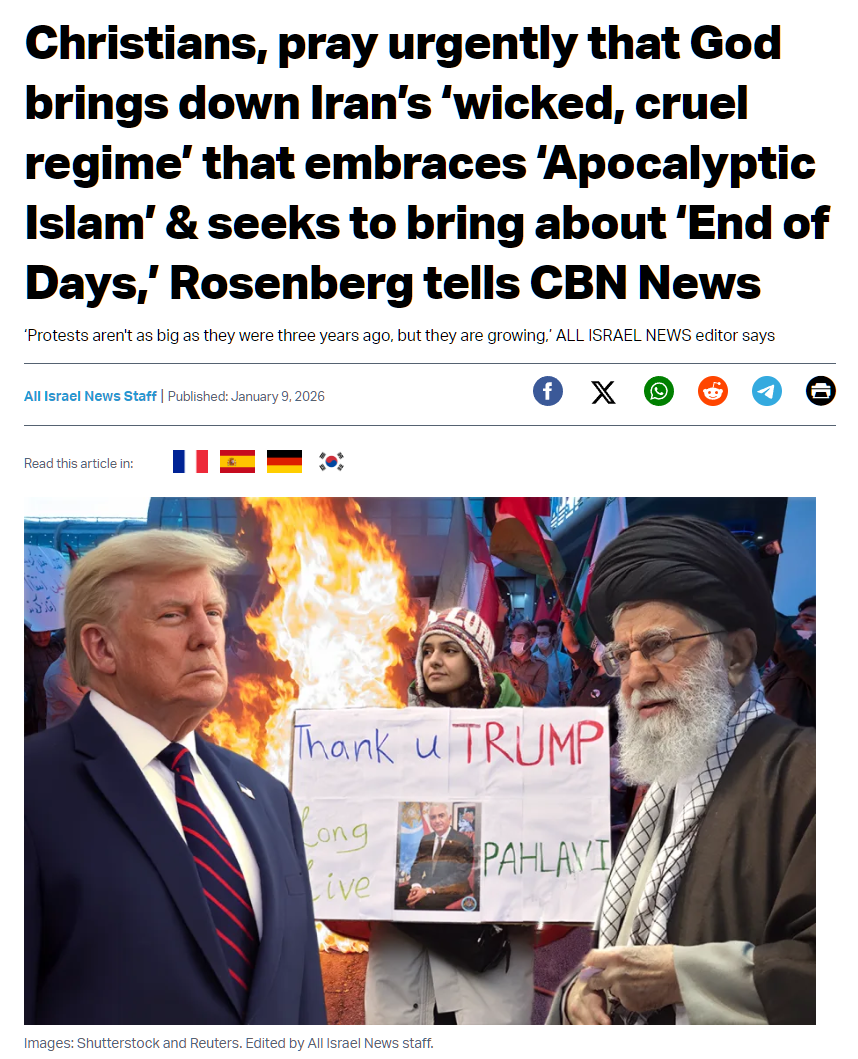Print the article using the printer icon
This screenshot has width=858, height=1059.
(x=821, y=391)
